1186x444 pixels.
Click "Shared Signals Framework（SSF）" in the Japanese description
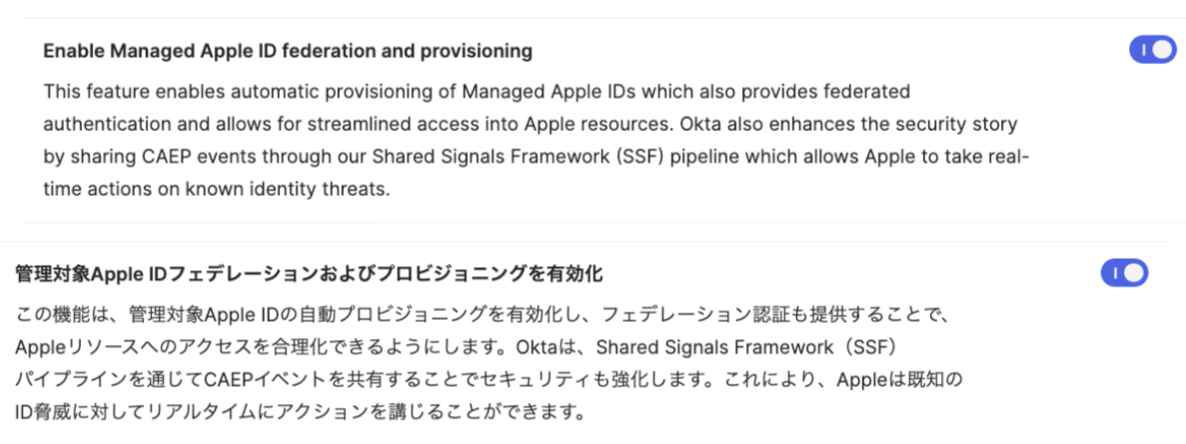pos(746,346)
